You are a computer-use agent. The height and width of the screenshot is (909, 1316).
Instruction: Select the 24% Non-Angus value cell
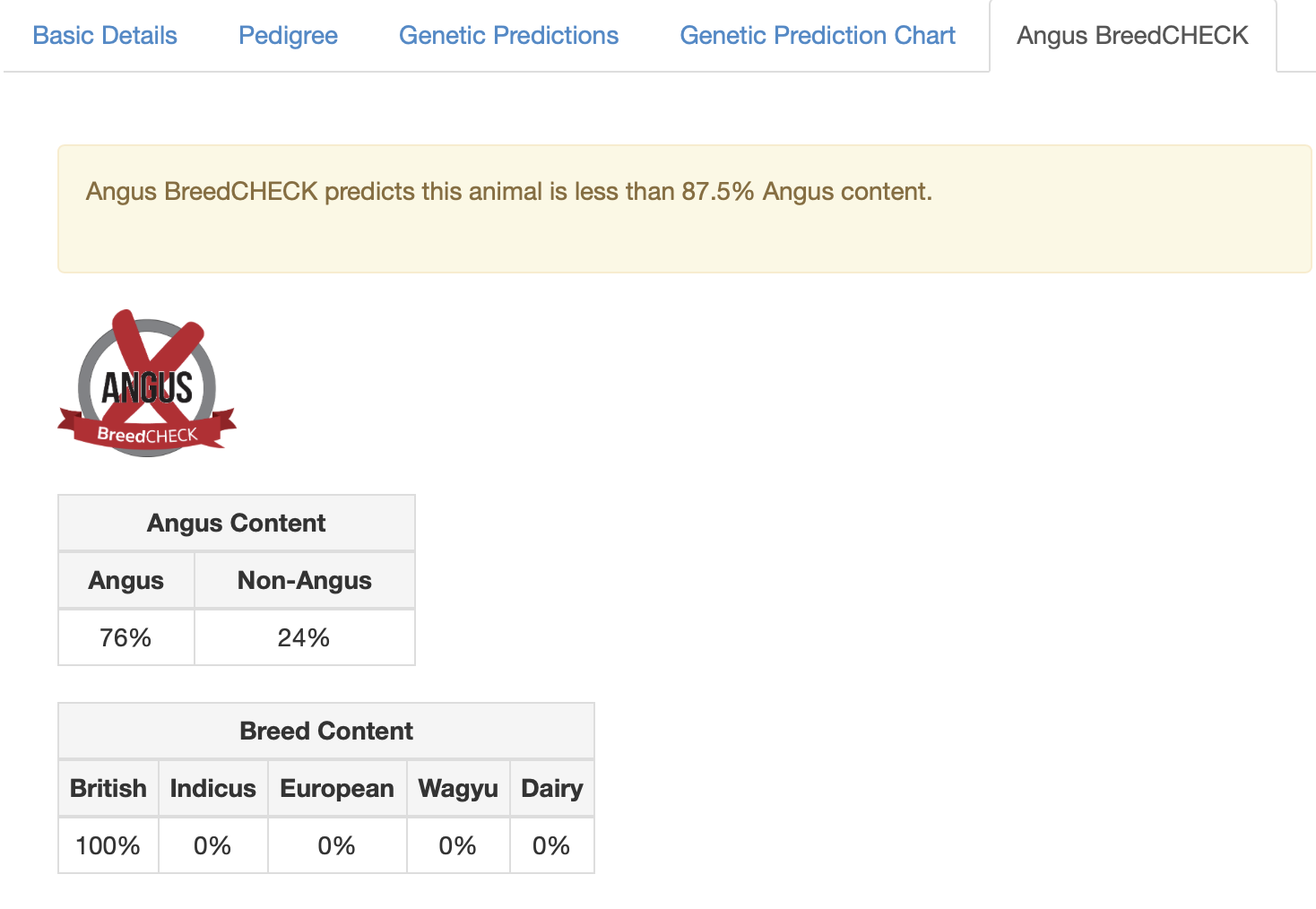click(x=304, y=637)
